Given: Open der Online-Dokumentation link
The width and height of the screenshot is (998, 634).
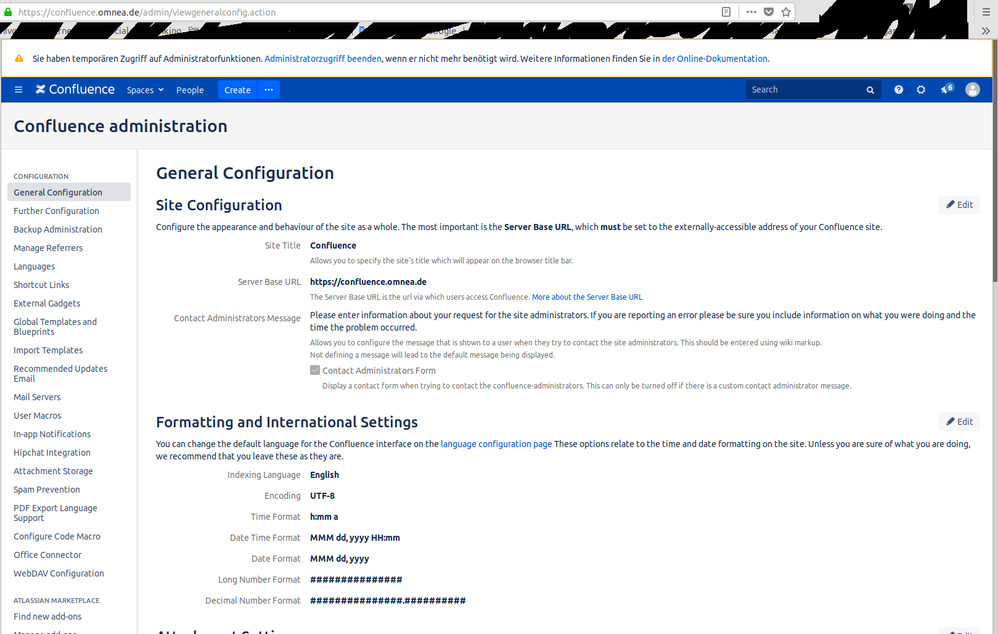Looking at the screenshot, I should pyautogui.click(x=714, y=59).
